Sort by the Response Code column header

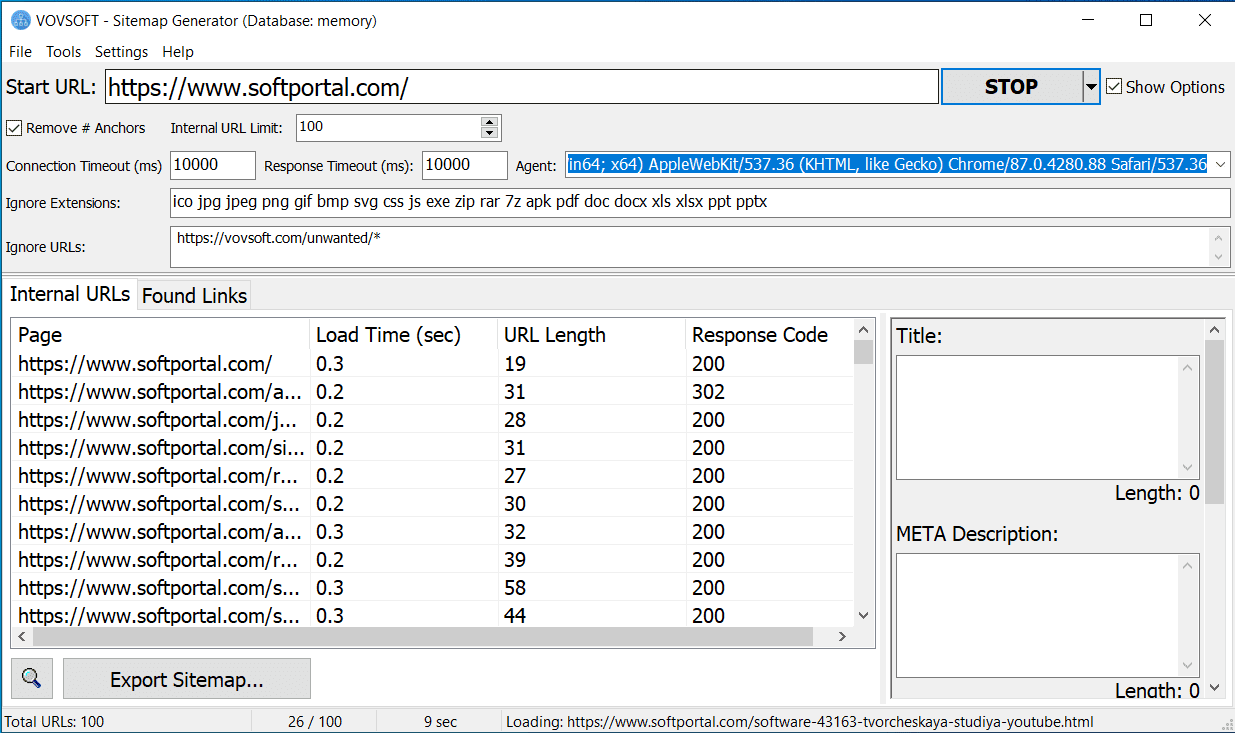click(760, 335)
